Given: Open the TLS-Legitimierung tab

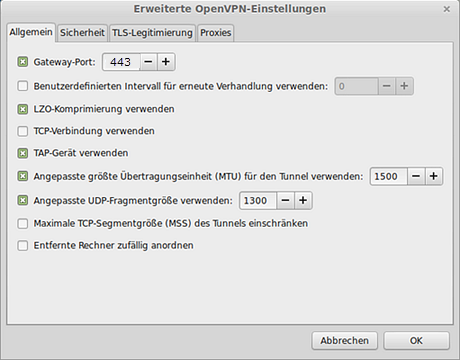Looking at the screenshot, I should pyautogui.click(x=152, y=33).
